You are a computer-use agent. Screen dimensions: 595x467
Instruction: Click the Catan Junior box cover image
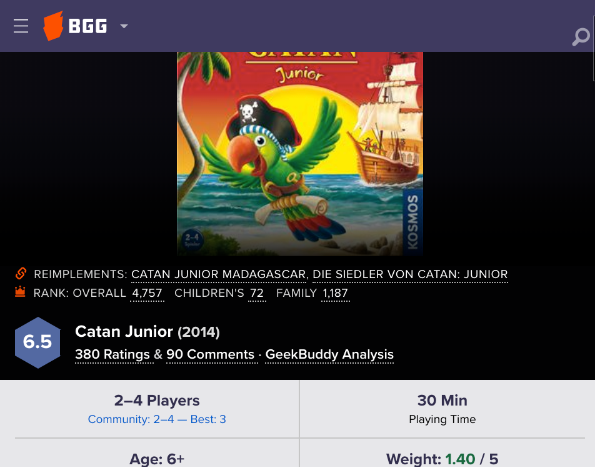pos(300,154)
